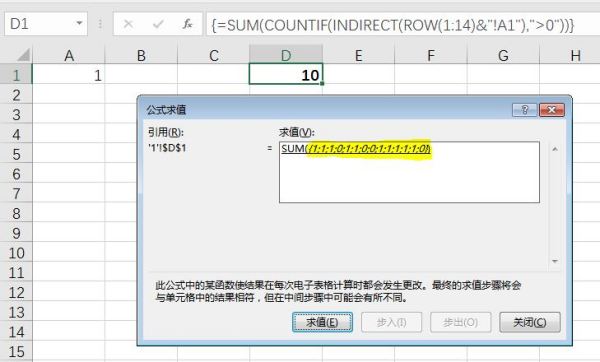The image size is (600, 362).
Task: Select column A header
Action: tap(69, 56)
